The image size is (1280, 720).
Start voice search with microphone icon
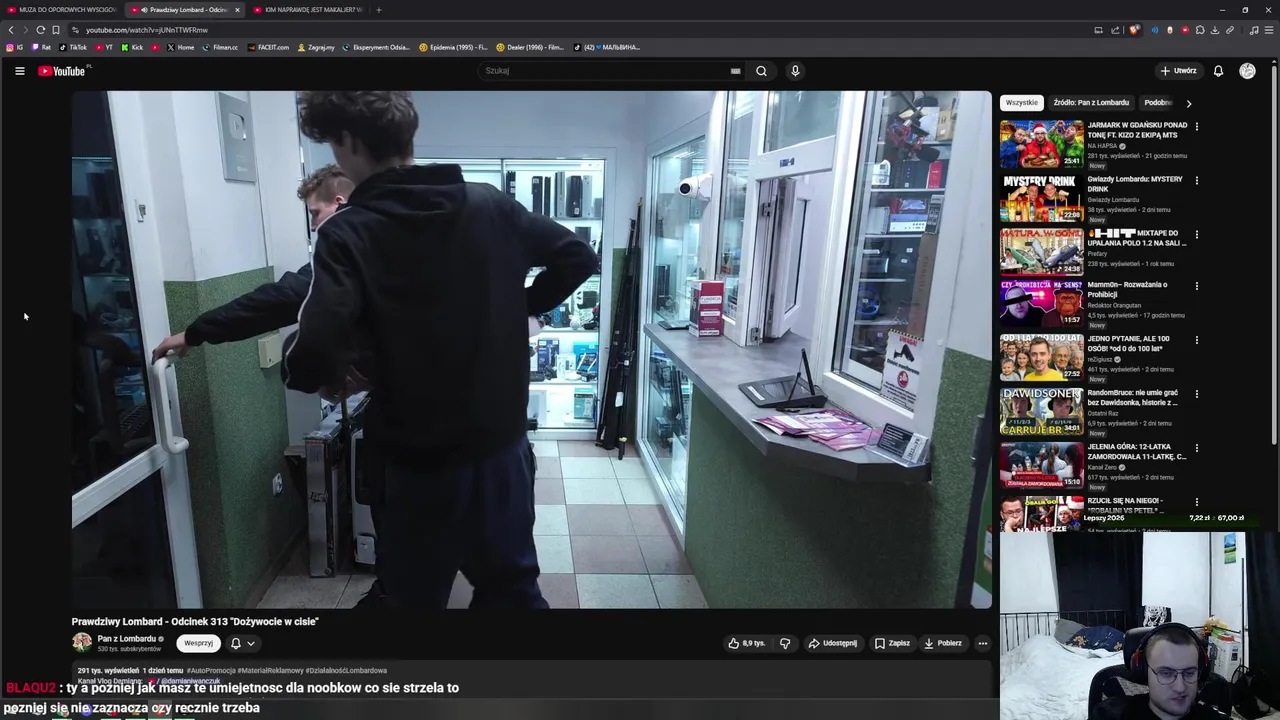click(795, 71)
